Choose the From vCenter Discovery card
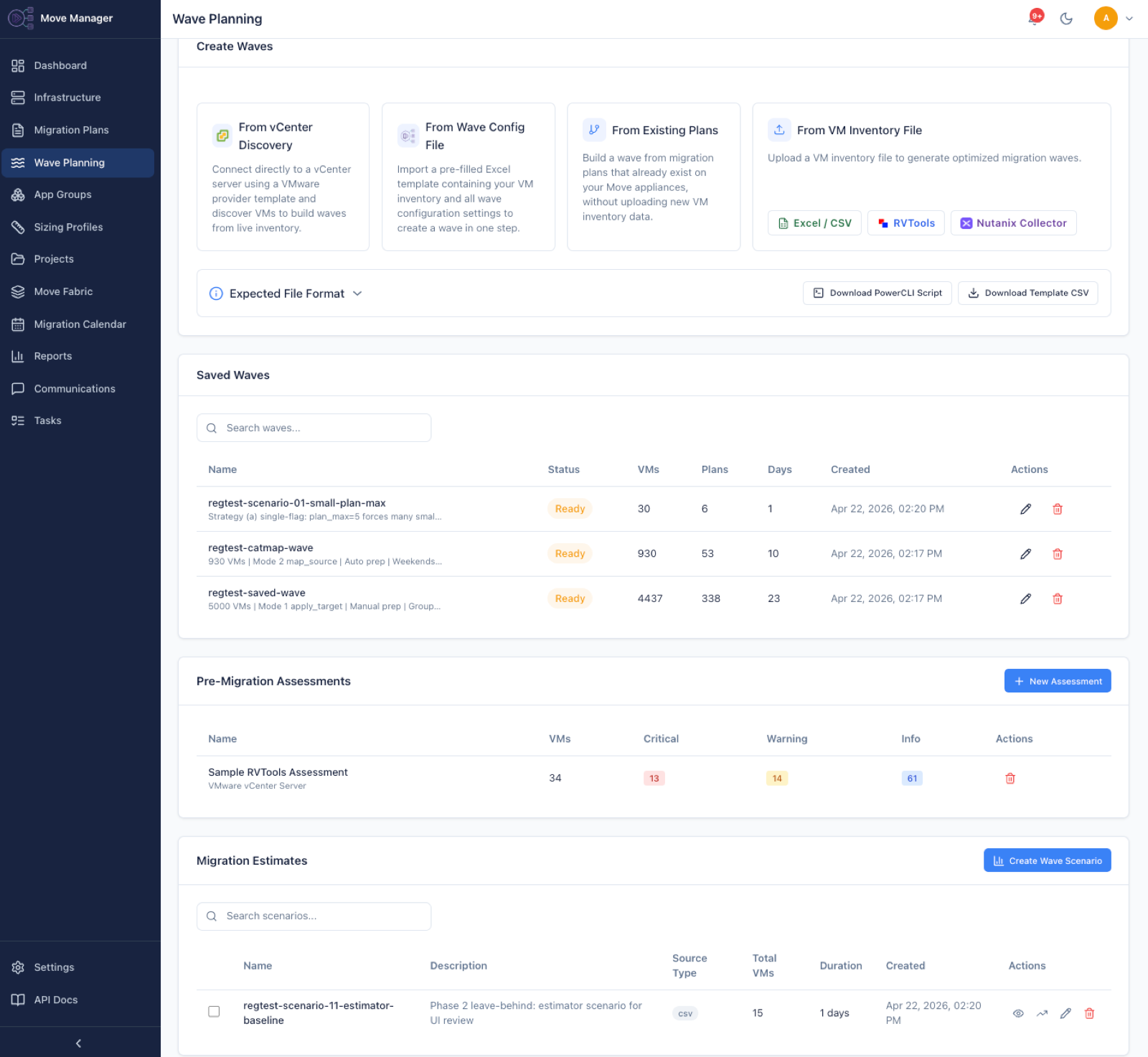 [x=283, y=177]
